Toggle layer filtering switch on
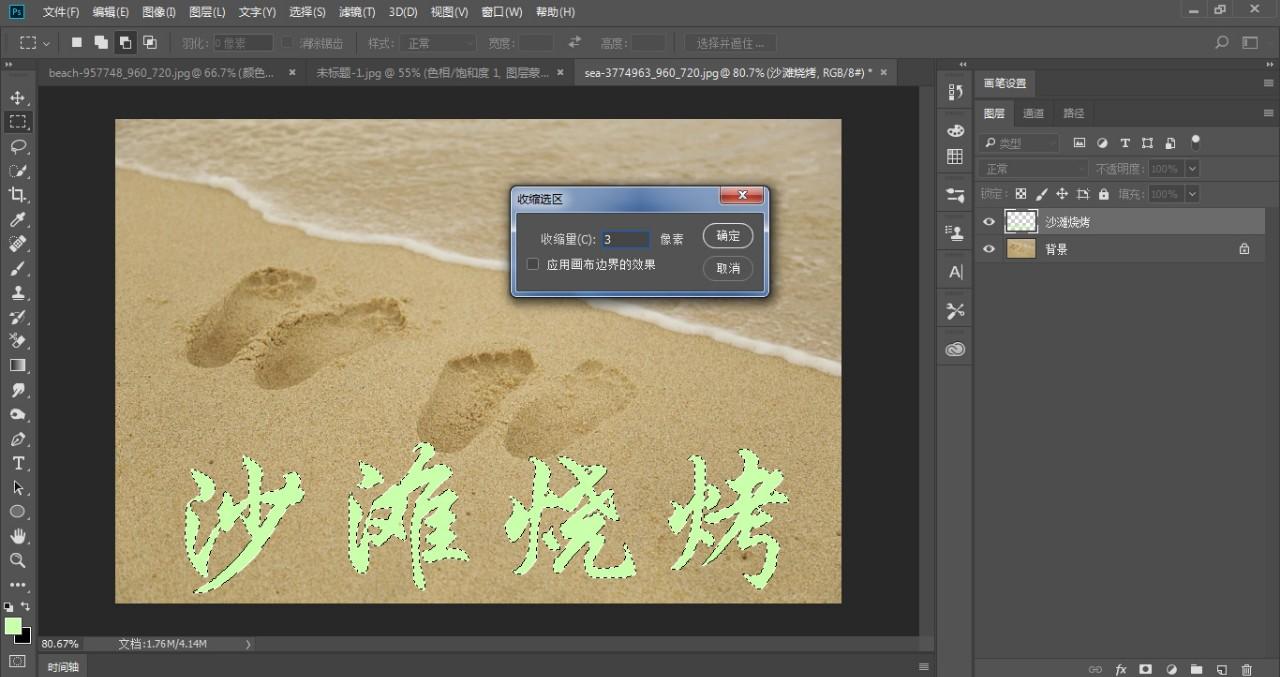Screen dimensions: 1280x677 1195,142
